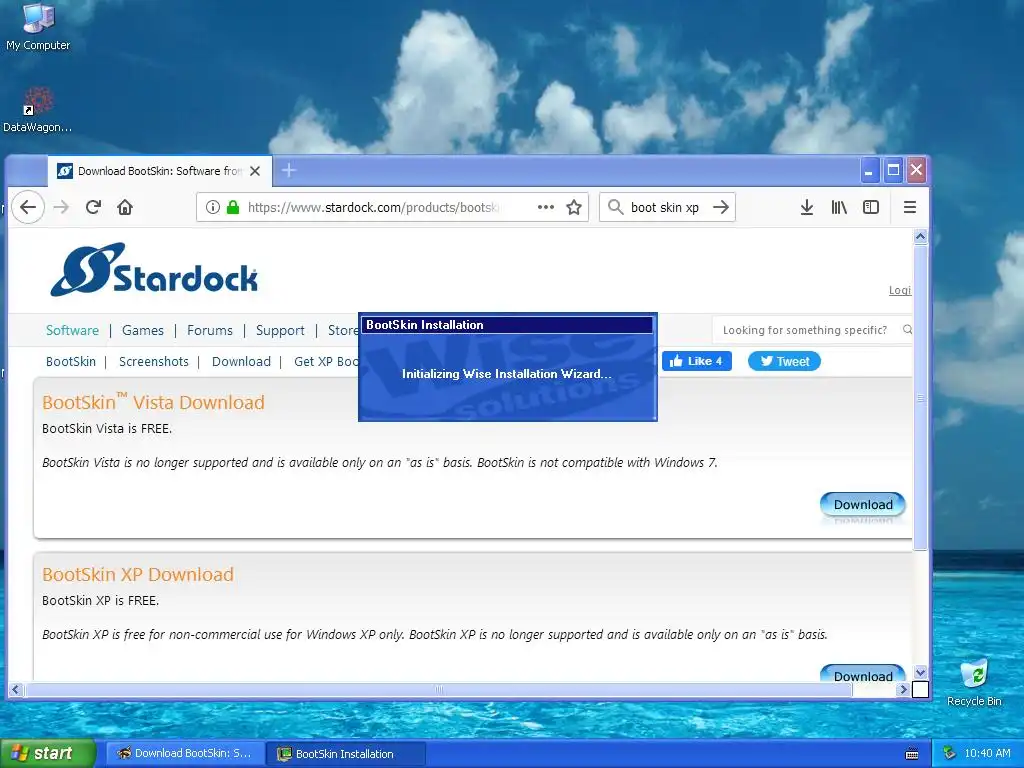The width and height of the screenshot is (1024, 768).
Task: Open the Forums menu item
Action: tap(210, 330)
